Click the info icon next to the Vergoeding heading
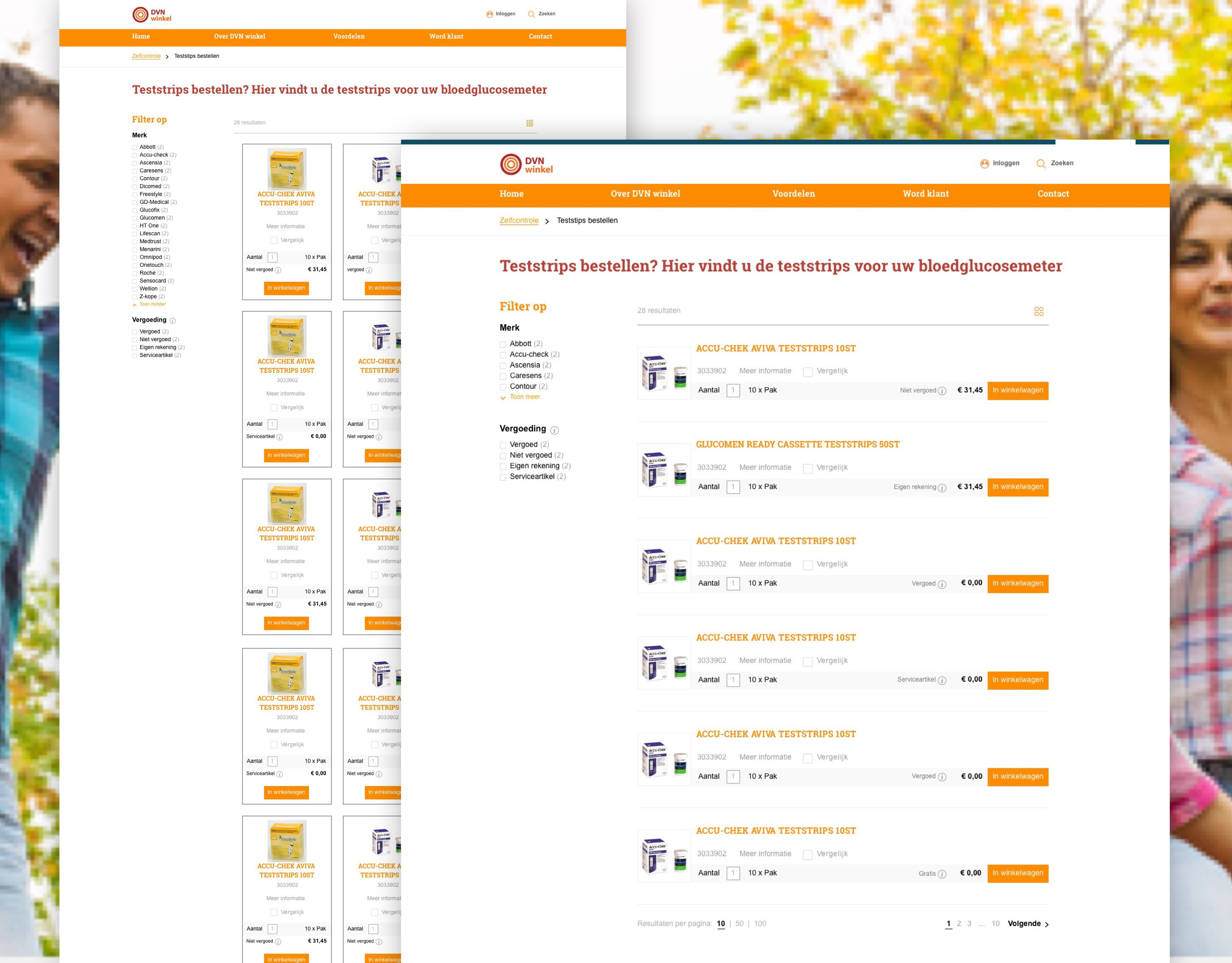The image size is (1232, 963). pos(554,430)
